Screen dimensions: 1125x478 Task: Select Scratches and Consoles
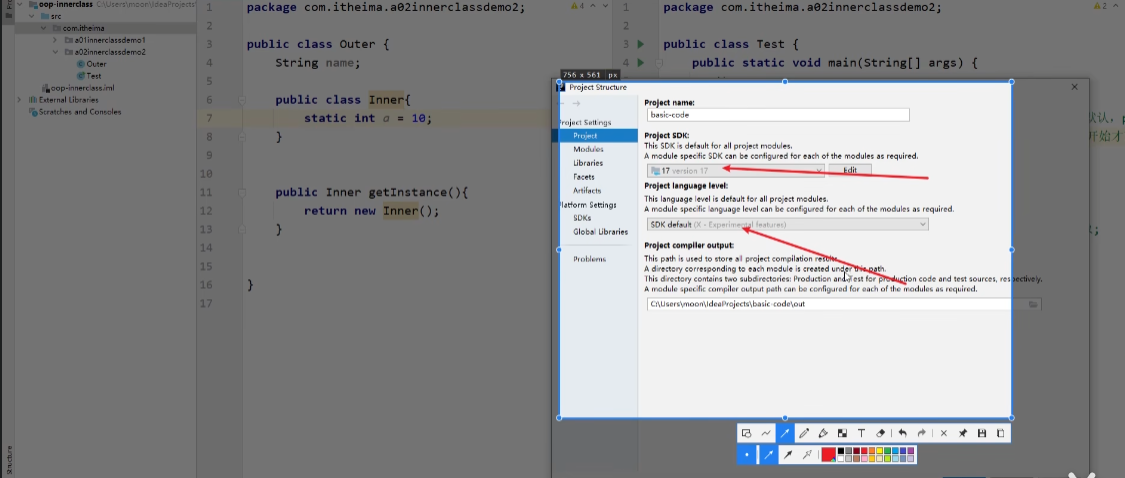click(x=75, y=111)
